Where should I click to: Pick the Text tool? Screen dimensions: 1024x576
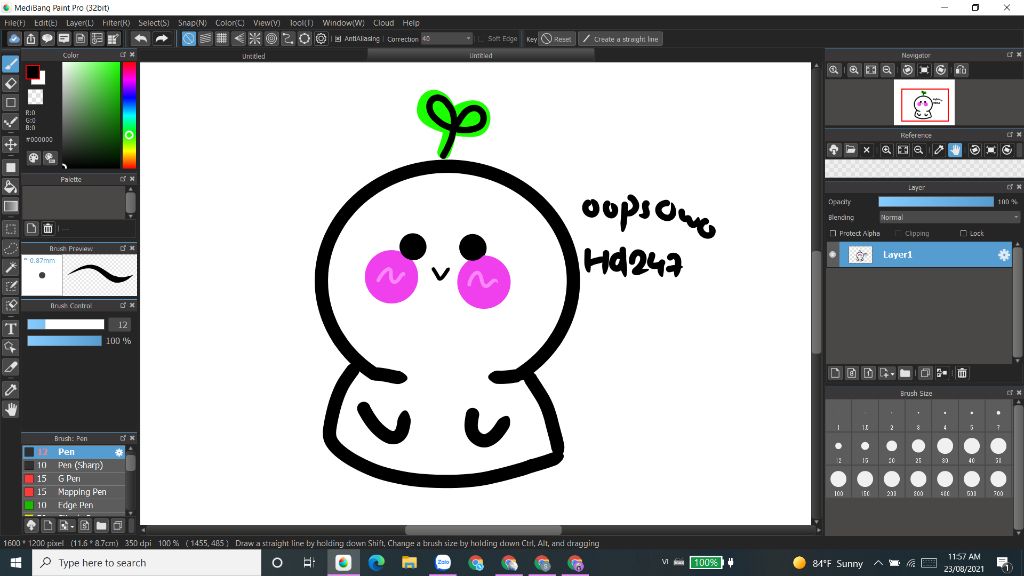click(11, 328)
